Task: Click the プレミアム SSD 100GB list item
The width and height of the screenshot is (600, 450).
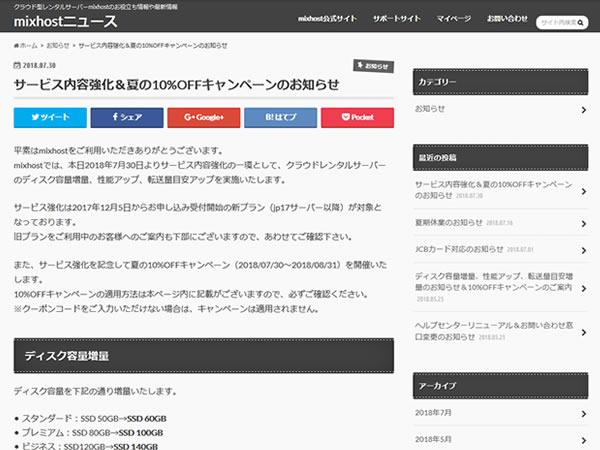Action: [88, 433]
